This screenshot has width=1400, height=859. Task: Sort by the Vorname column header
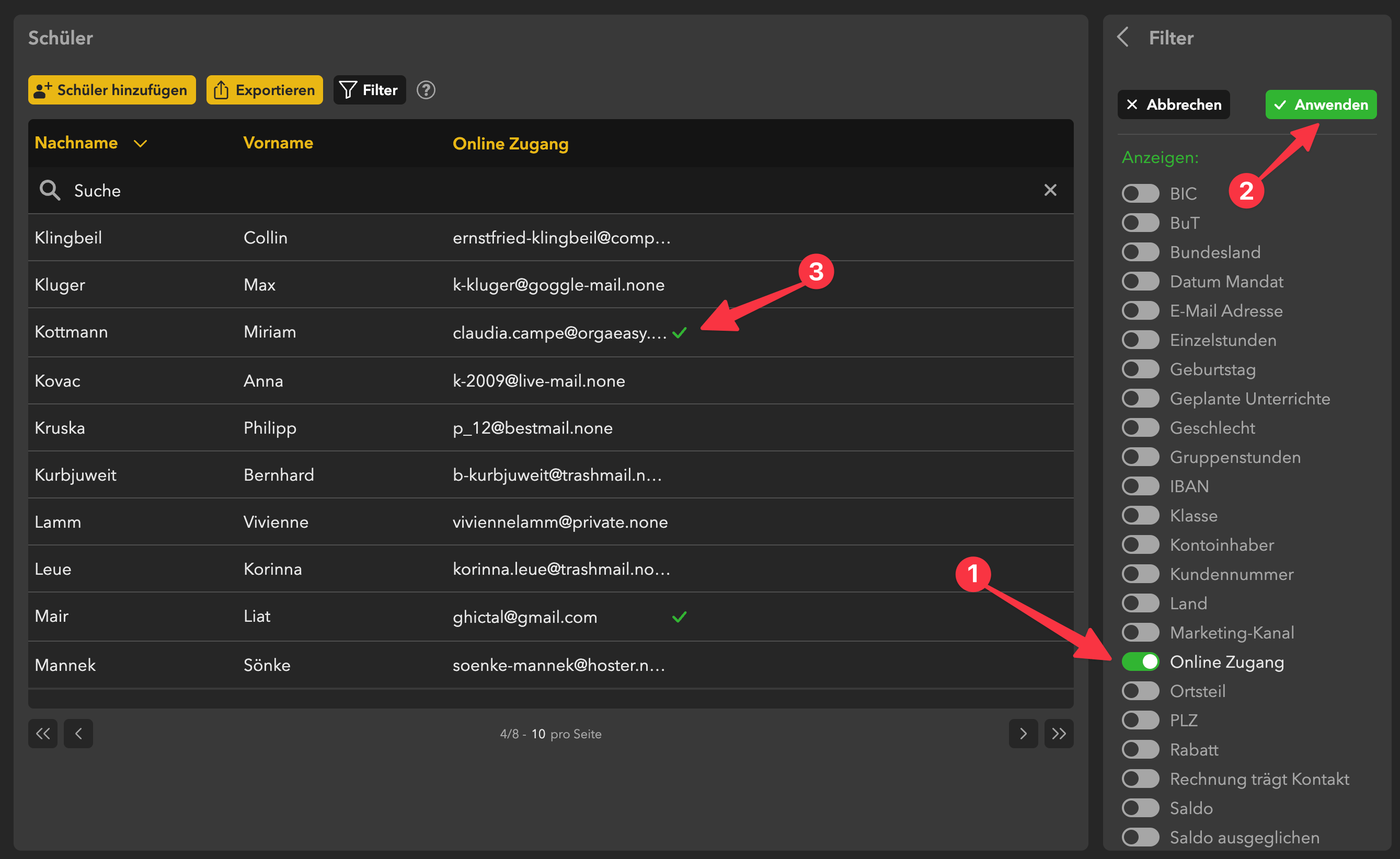278,143
